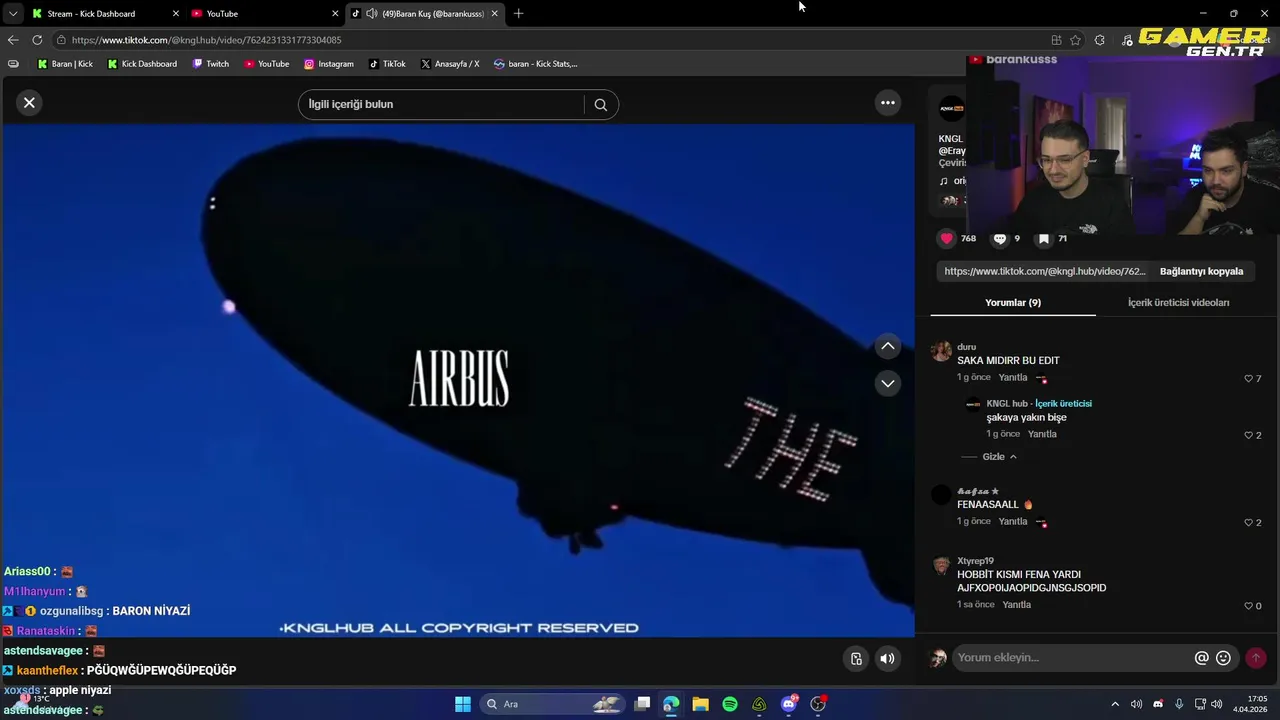Click Bağlantıyı kopyala button
The width and height of the screenshot is (1280, 720).
coord(1201,271)
